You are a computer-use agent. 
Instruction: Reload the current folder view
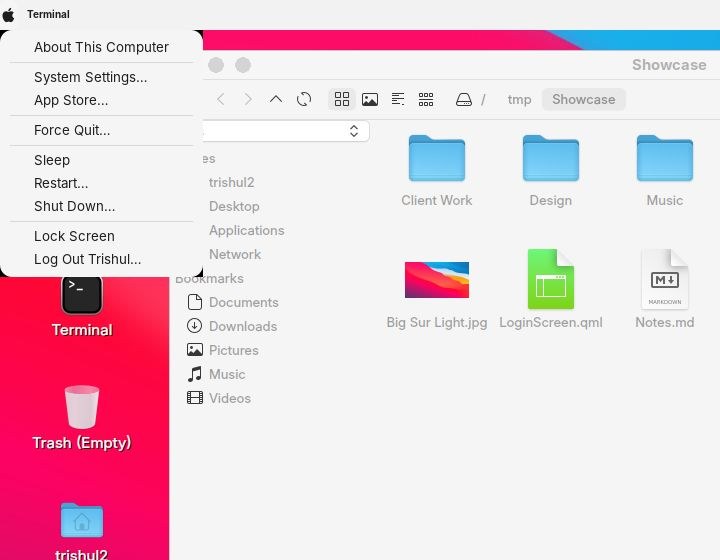tap(304, 99)
